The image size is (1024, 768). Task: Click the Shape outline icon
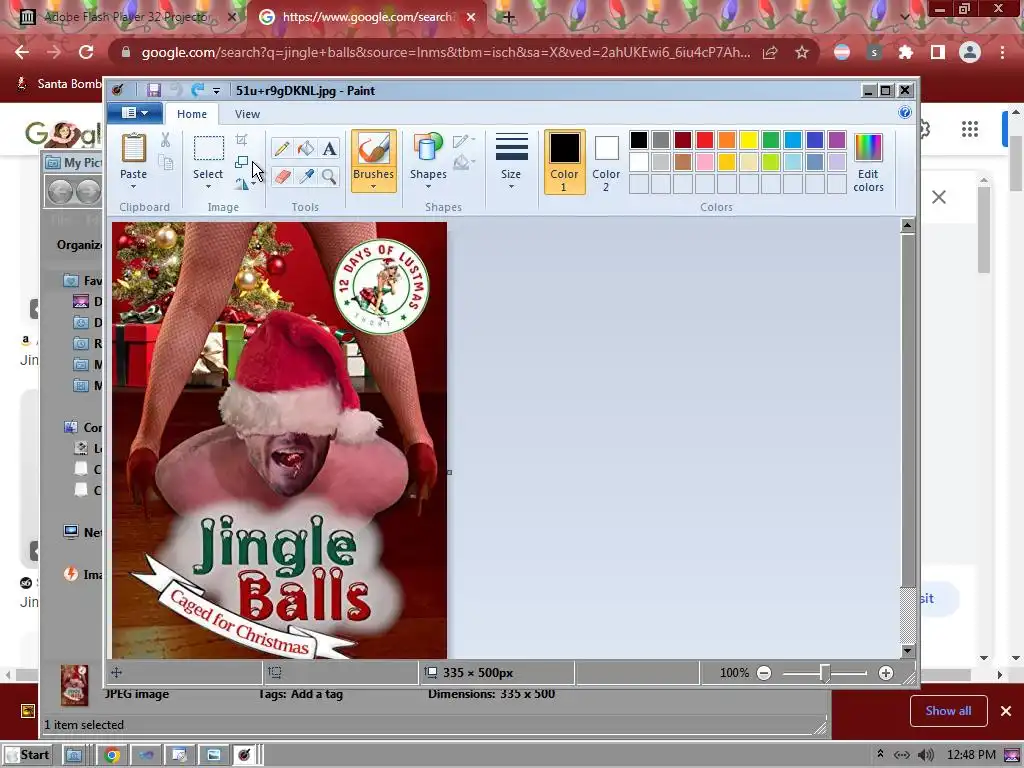pos(462,141)
